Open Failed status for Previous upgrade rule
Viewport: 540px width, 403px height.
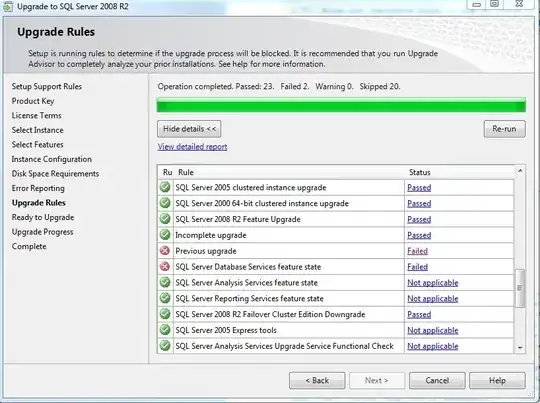click(417, 251)
